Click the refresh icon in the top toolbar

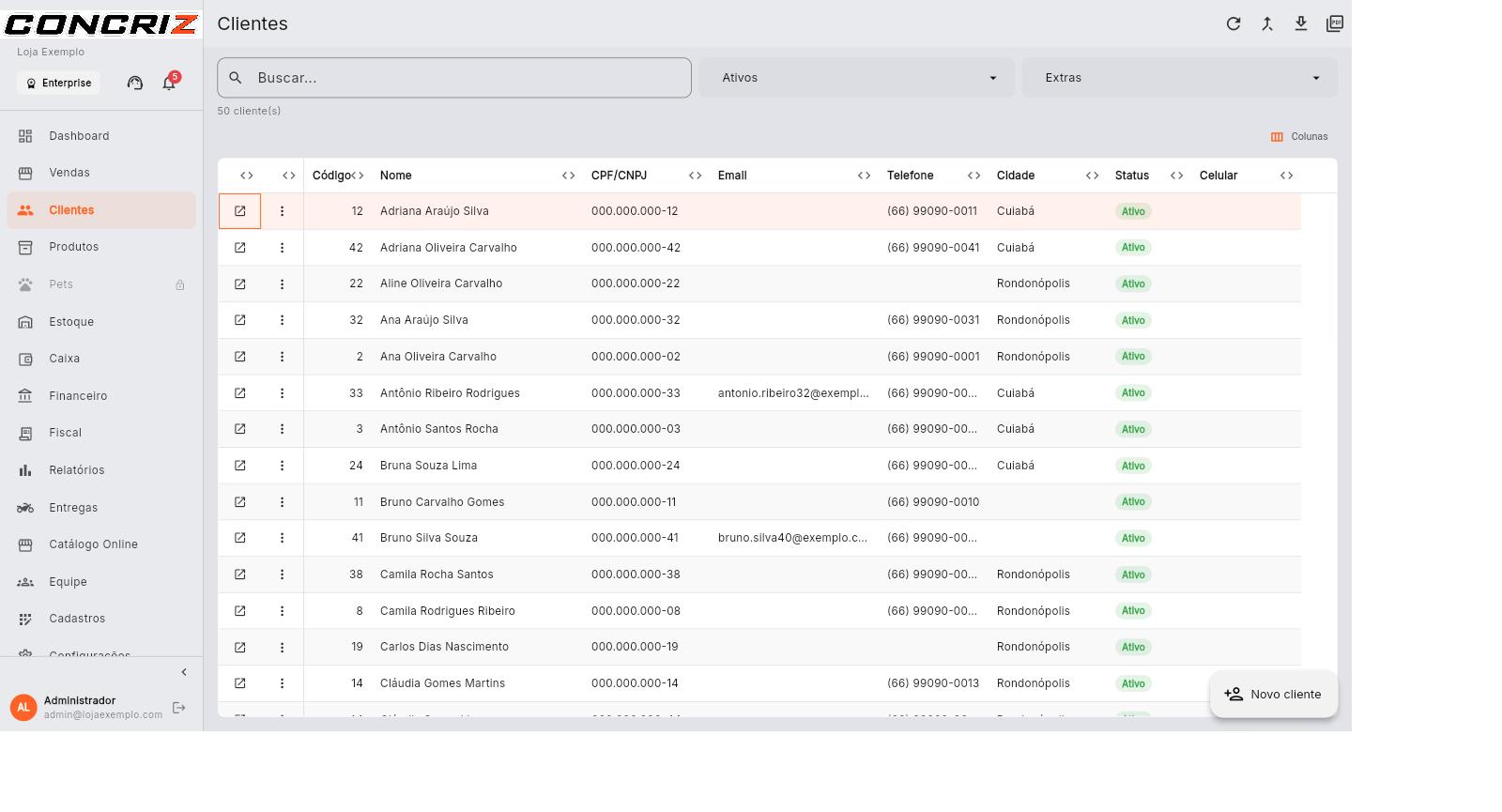[x=1234, y=23]
